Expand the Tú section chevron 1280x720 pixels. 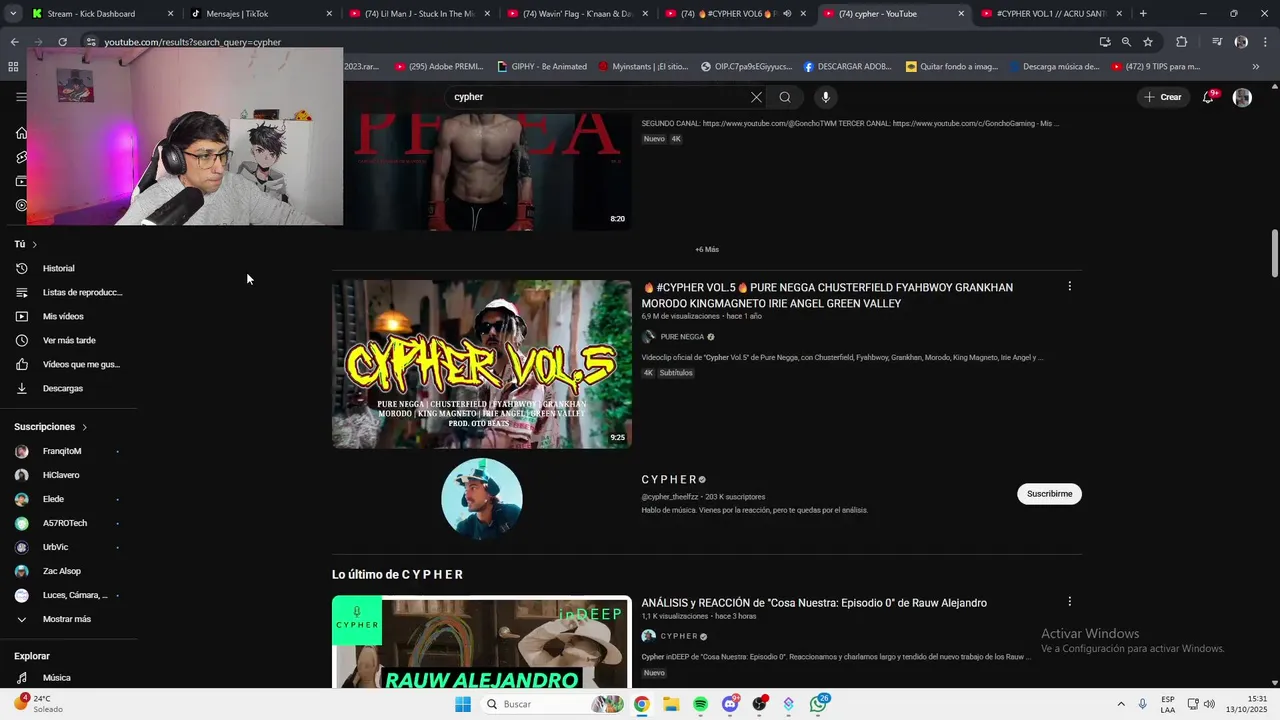click(x=34, y=244)
